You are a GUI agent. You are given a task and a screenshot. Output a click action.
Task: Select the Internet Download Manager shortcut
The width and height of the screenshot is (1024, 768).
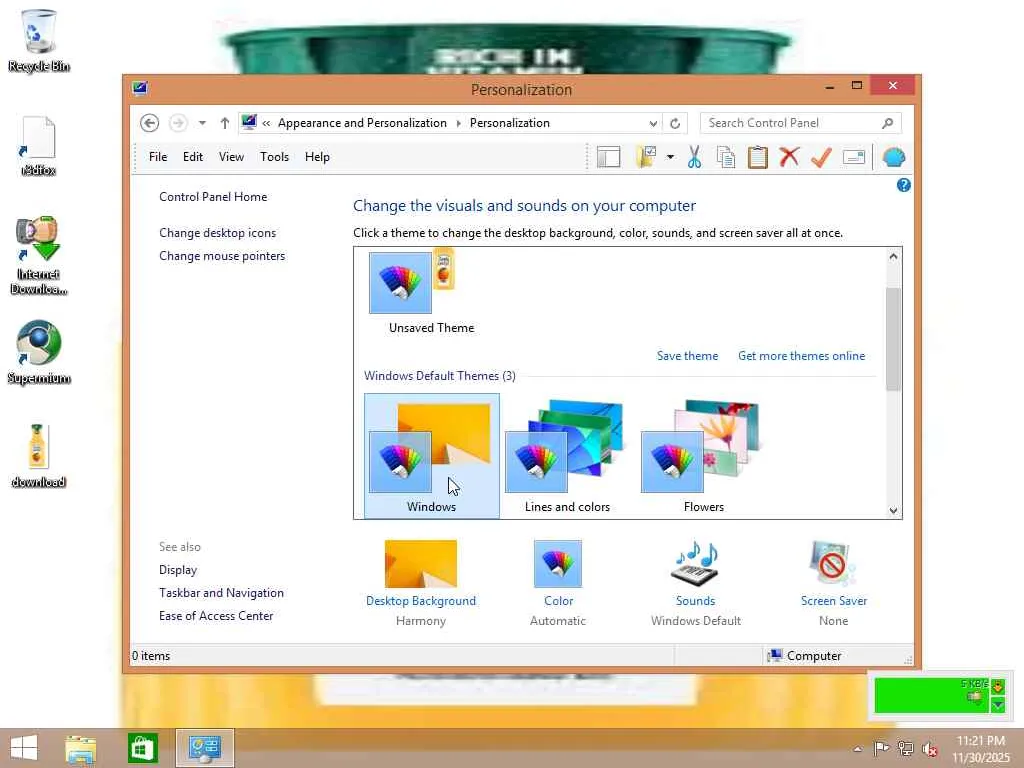(39, 255)
